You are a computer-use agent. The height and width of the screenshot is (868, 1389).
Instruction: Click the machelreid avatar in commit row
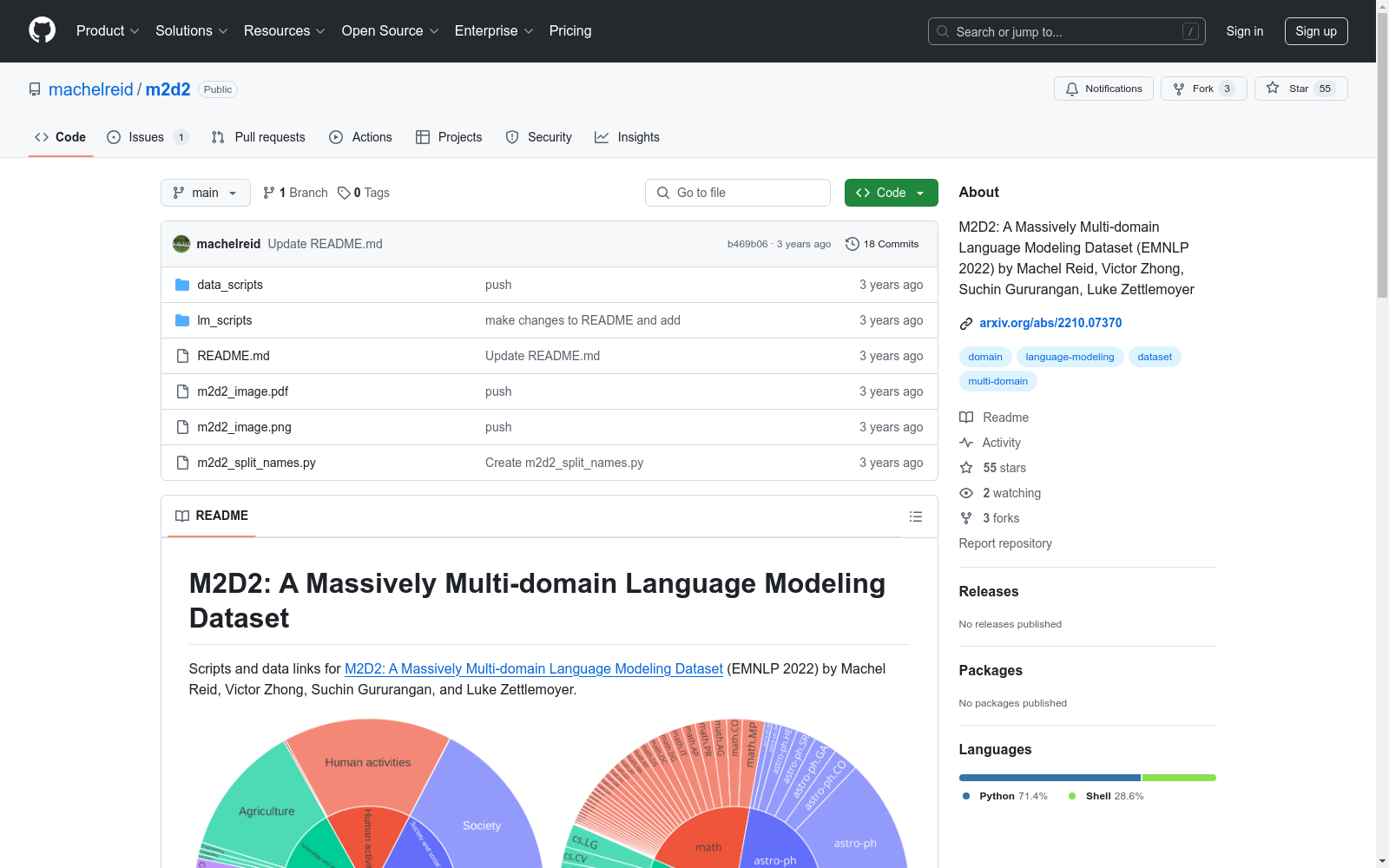coord(181,244)
